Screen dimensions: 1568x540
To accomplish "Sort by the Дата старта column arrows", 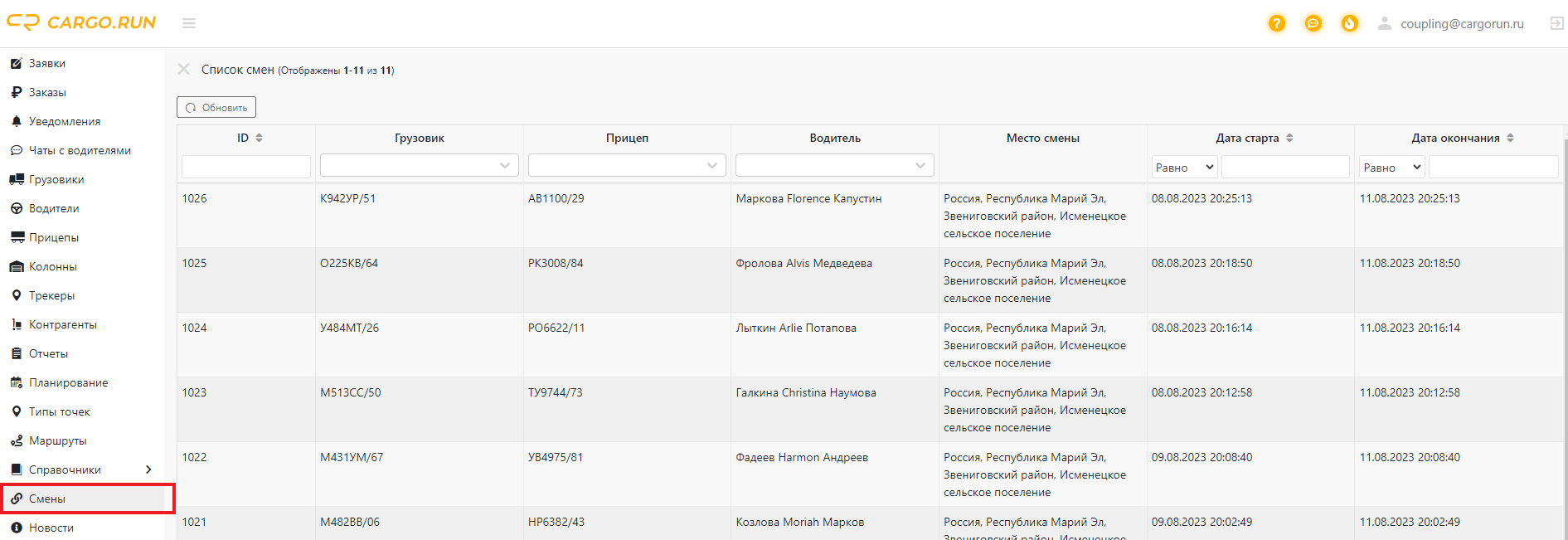I will coord(1289,138).
